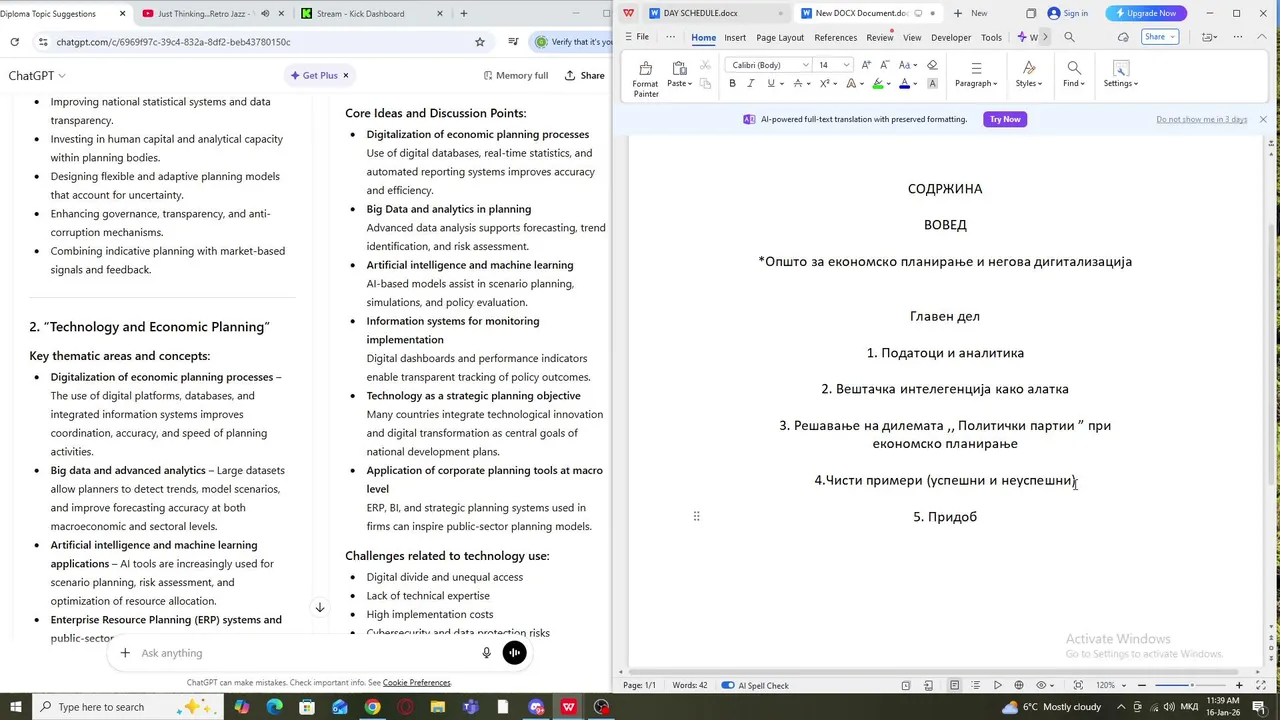Click the play slideshow icon in status bar
Viewport: 1280px width, 720px height.
point(997,685)
